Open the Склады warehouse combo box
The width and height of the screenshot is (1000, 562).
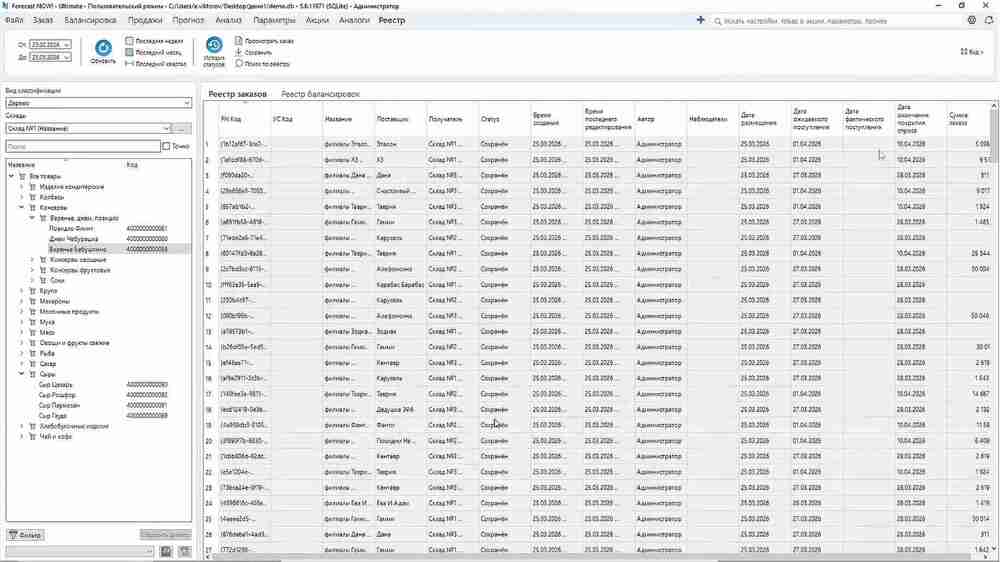[x=88, y=128]
